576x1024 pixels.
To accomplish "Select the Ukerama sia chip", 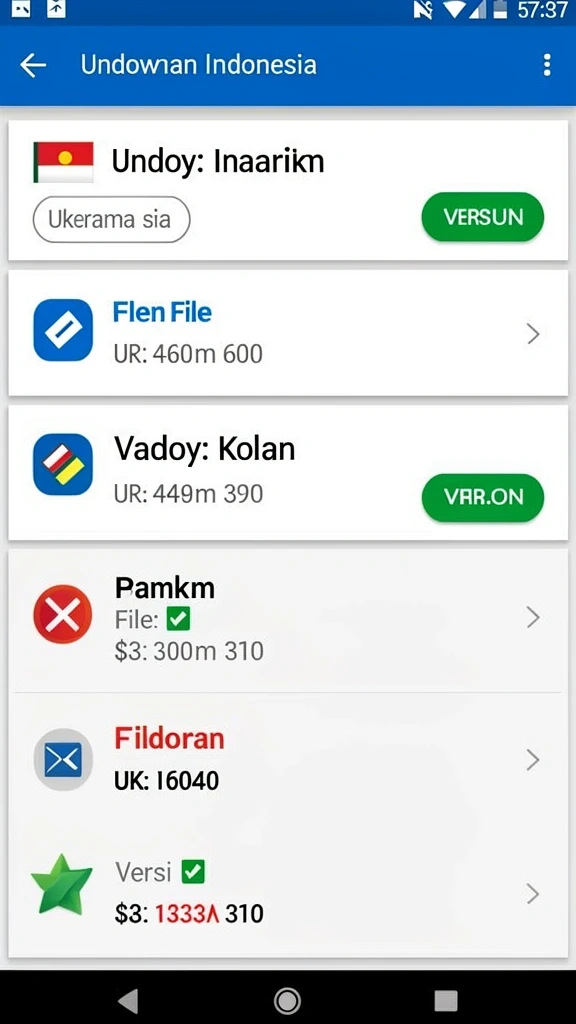I will pos(111,219).
